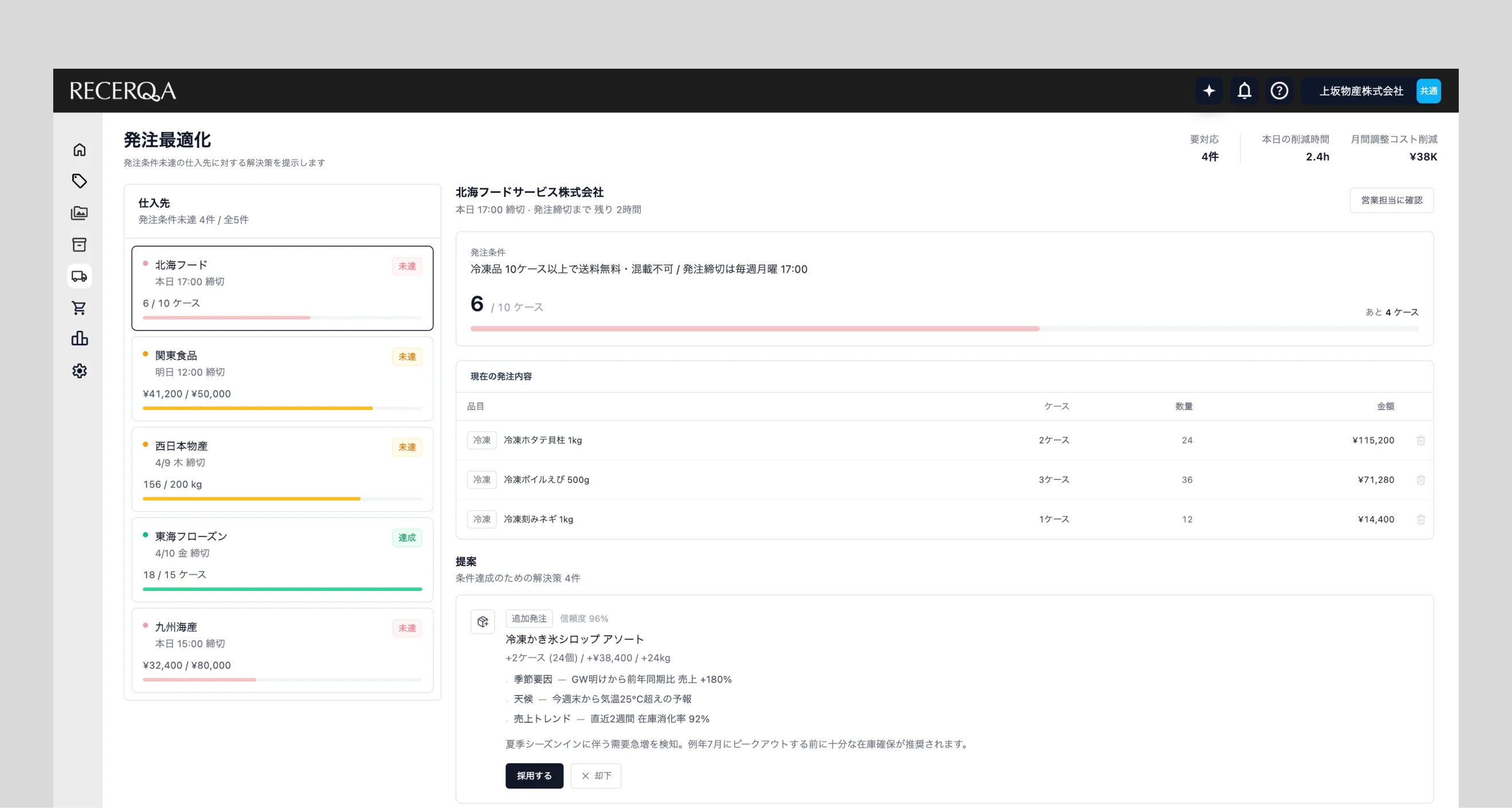Click the 採用する button
Viewport: 1512px width, 808px height.
coord(534,776)
